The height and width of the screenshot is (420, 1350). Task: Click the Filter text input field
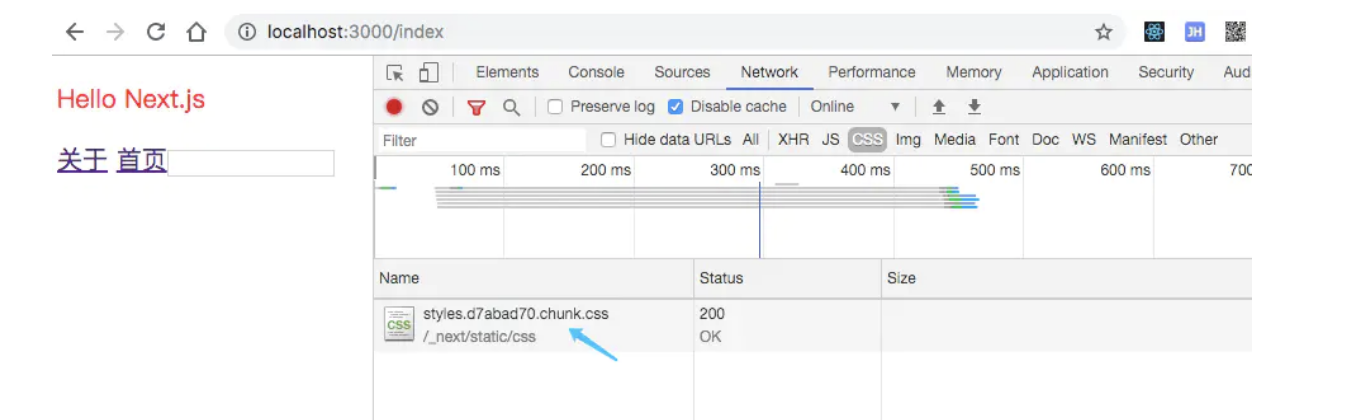click(x=480, y=140)
